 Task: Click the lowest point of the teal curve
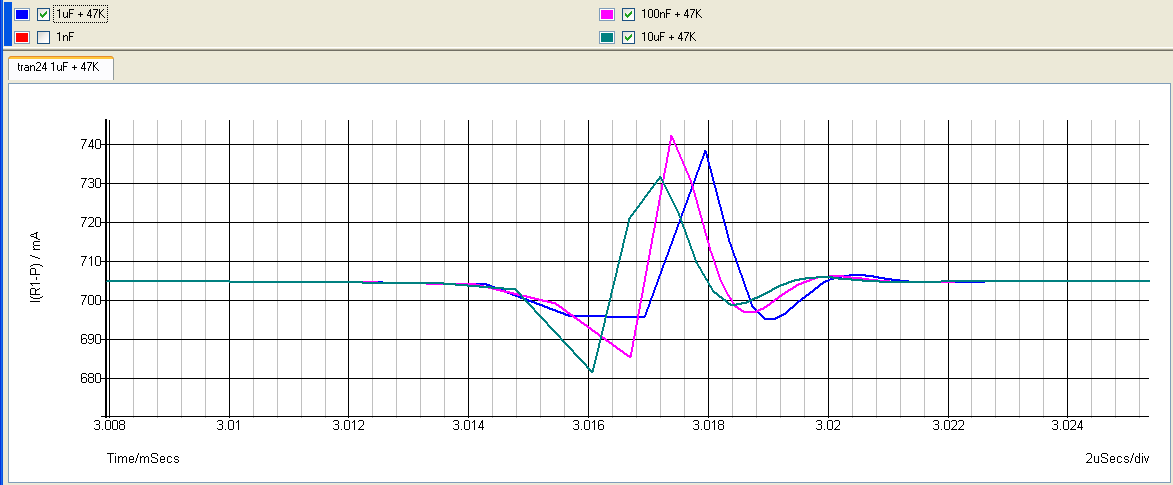coord(592,372)
